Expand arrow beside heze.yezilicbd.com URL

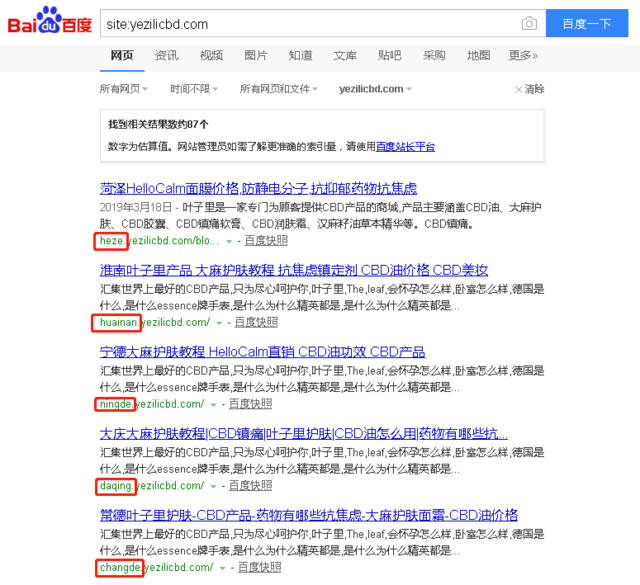229,242
